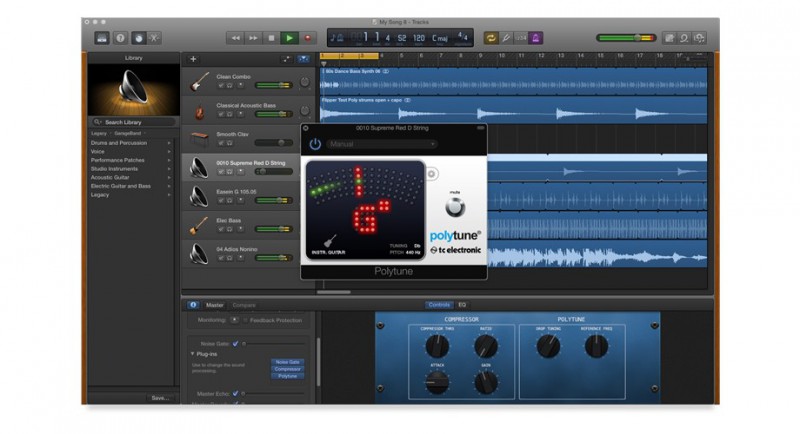Select the Classical Acoustic Bass track icon

click(x=199, y=111)
